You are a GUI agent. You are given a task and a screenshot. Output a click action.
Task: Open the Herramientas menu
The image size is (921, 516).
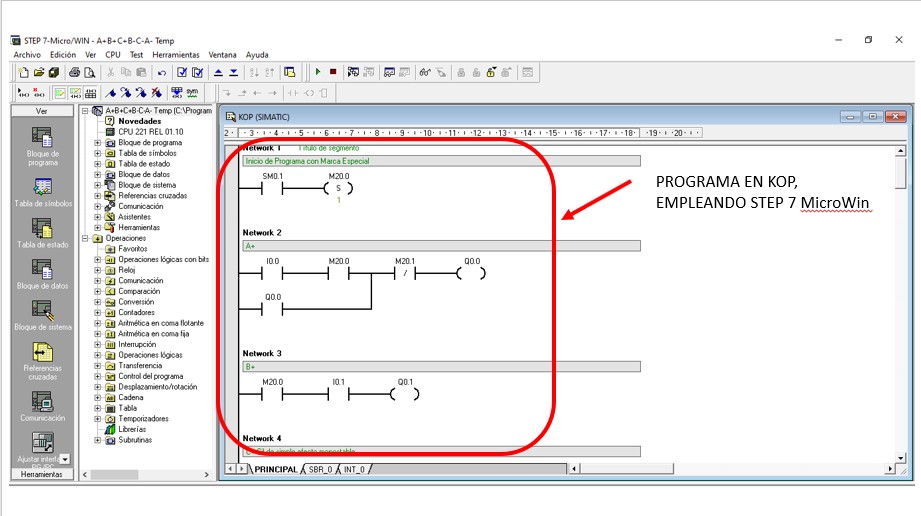click(176, 55)
